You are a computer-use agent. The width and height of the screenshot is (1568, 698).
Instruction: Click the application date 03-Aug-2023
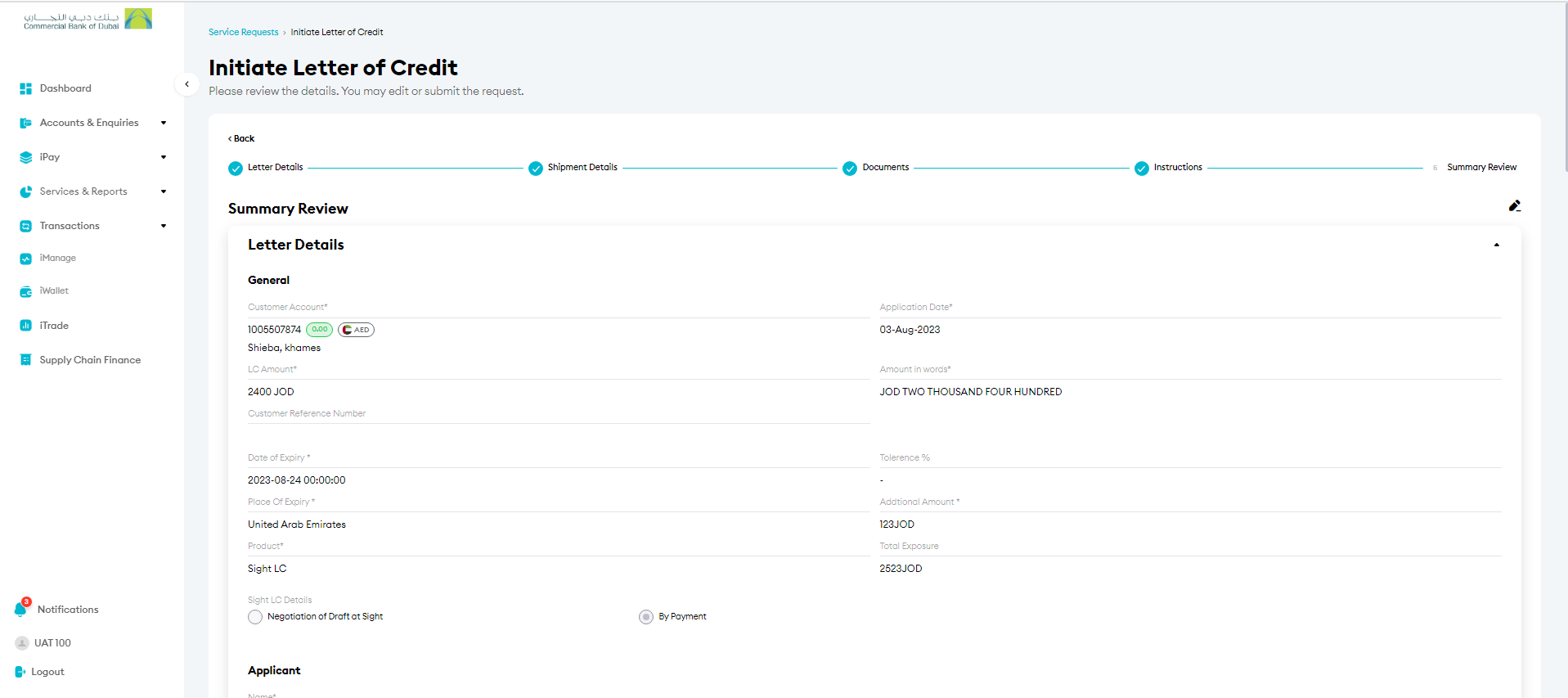pyautogui.click(x=910, y=330)
